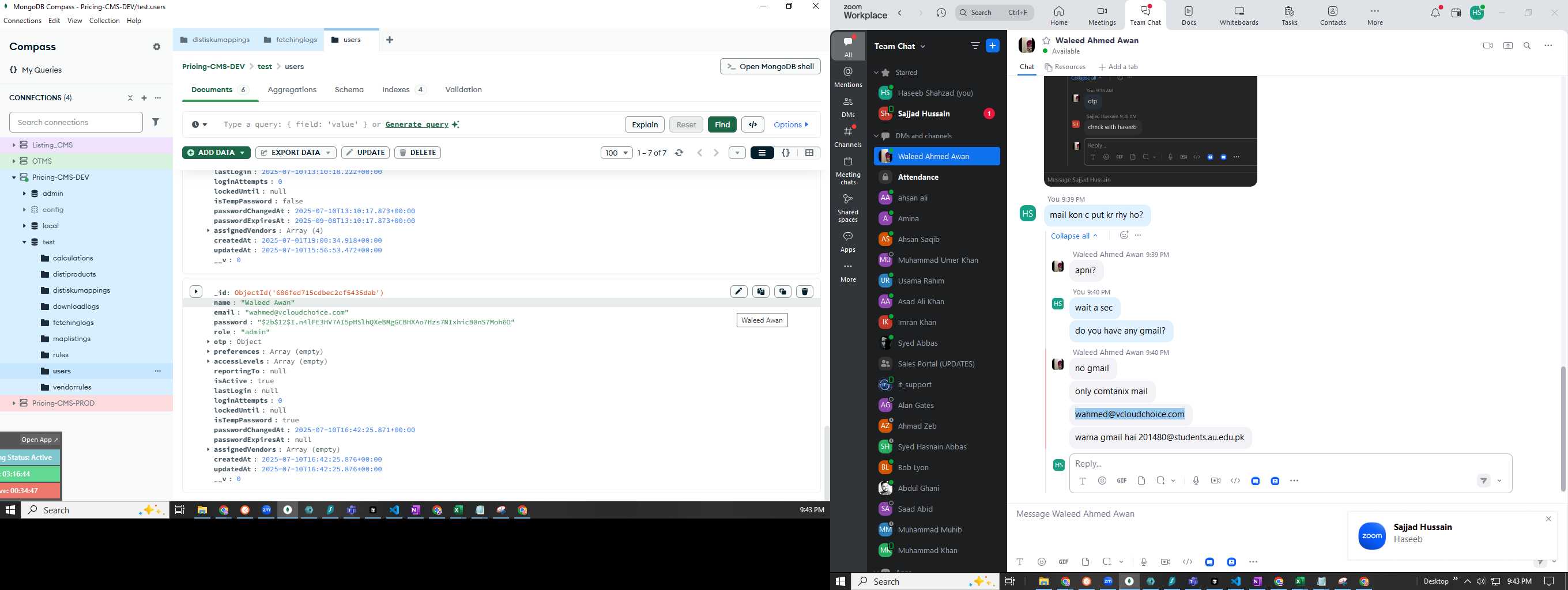Click the DELETE button
Viewport: 1568px width, 590px height.
(417, 153)
